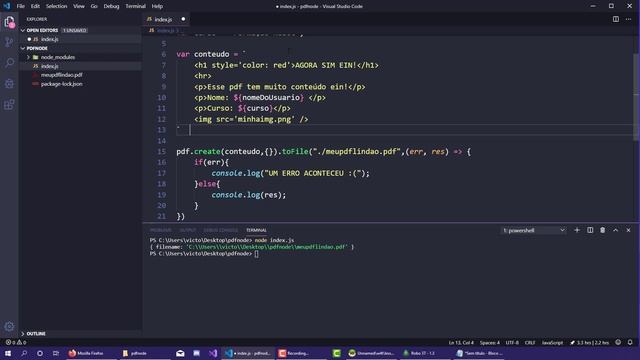Place cursor on line 13 in editor

(404, 130)
